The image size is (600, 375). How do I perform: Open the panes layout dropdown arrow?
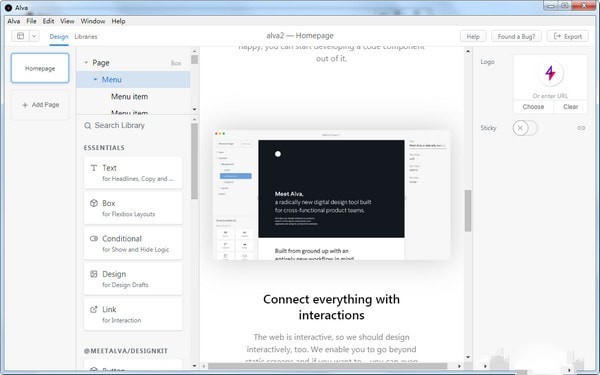(34, 36)
